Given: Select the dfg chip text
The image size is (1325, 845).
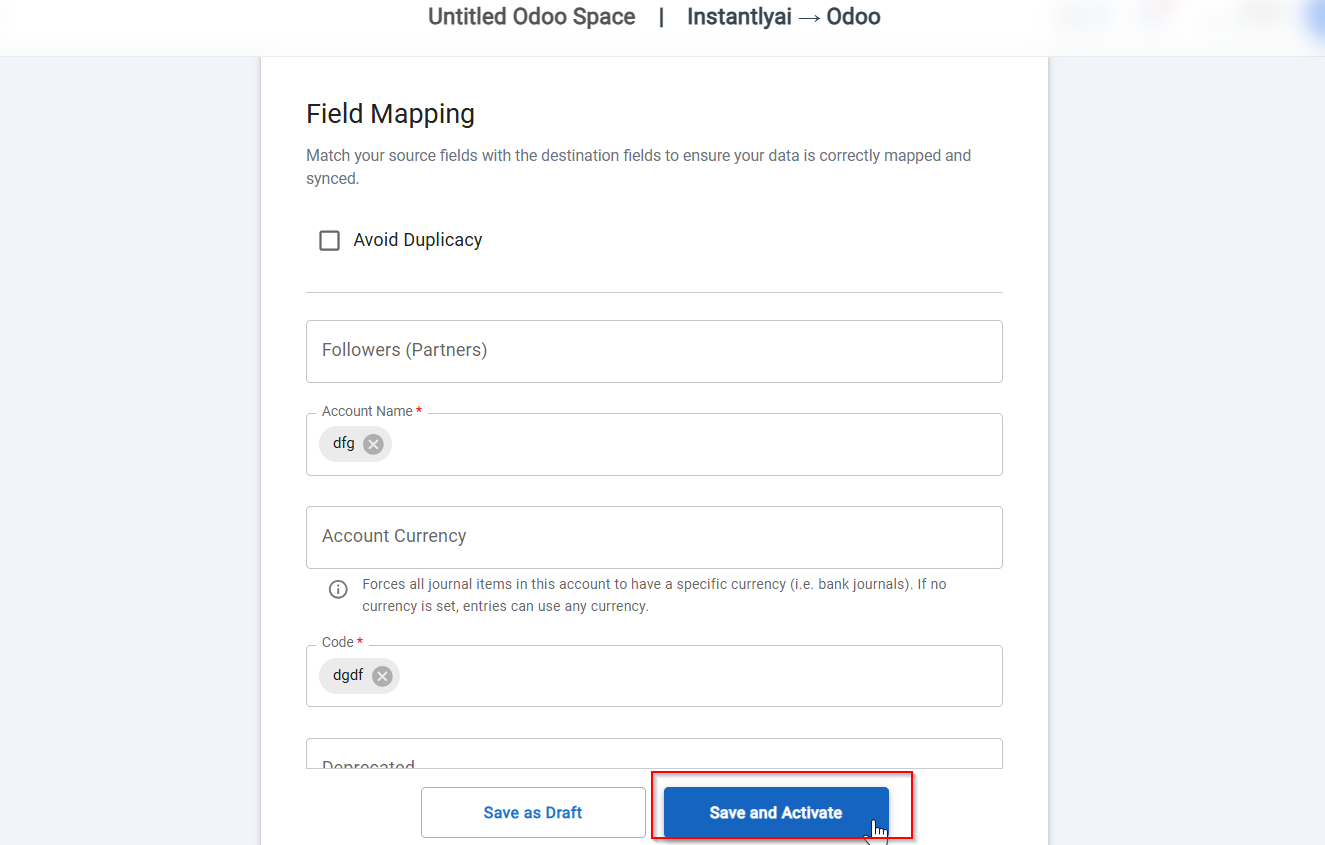Looking at the screenshot, I should 343,444.
